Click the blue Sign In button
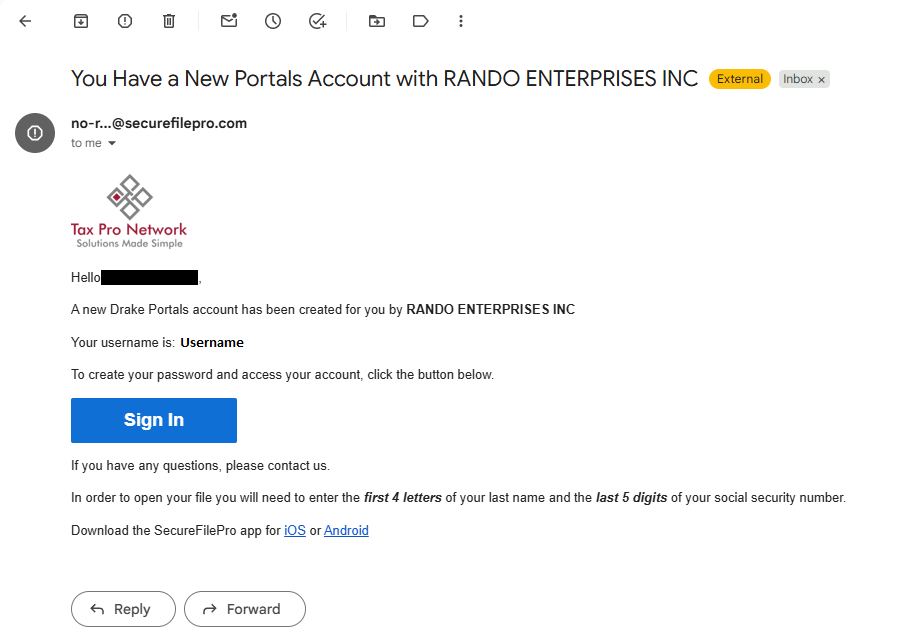Viewport: 898px width, 642px height. coord(154,420)
